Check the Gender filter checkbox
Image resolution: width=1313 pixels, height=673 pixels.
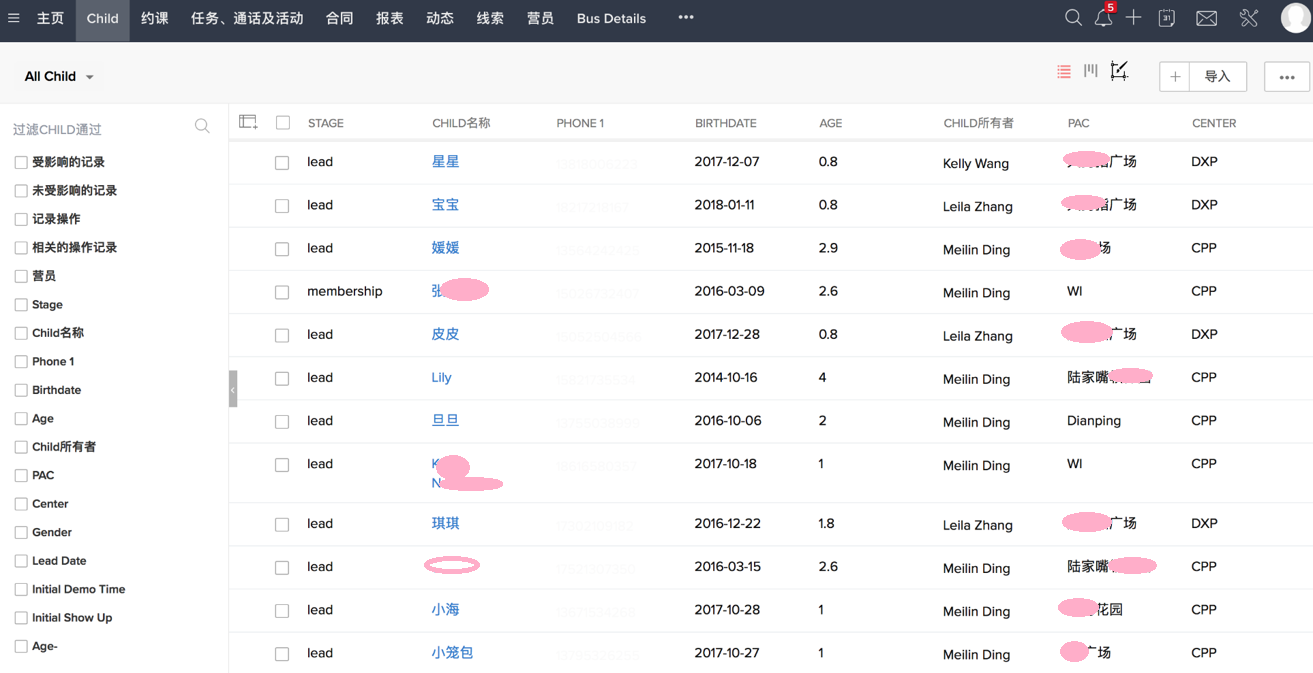tap(21, 533)
